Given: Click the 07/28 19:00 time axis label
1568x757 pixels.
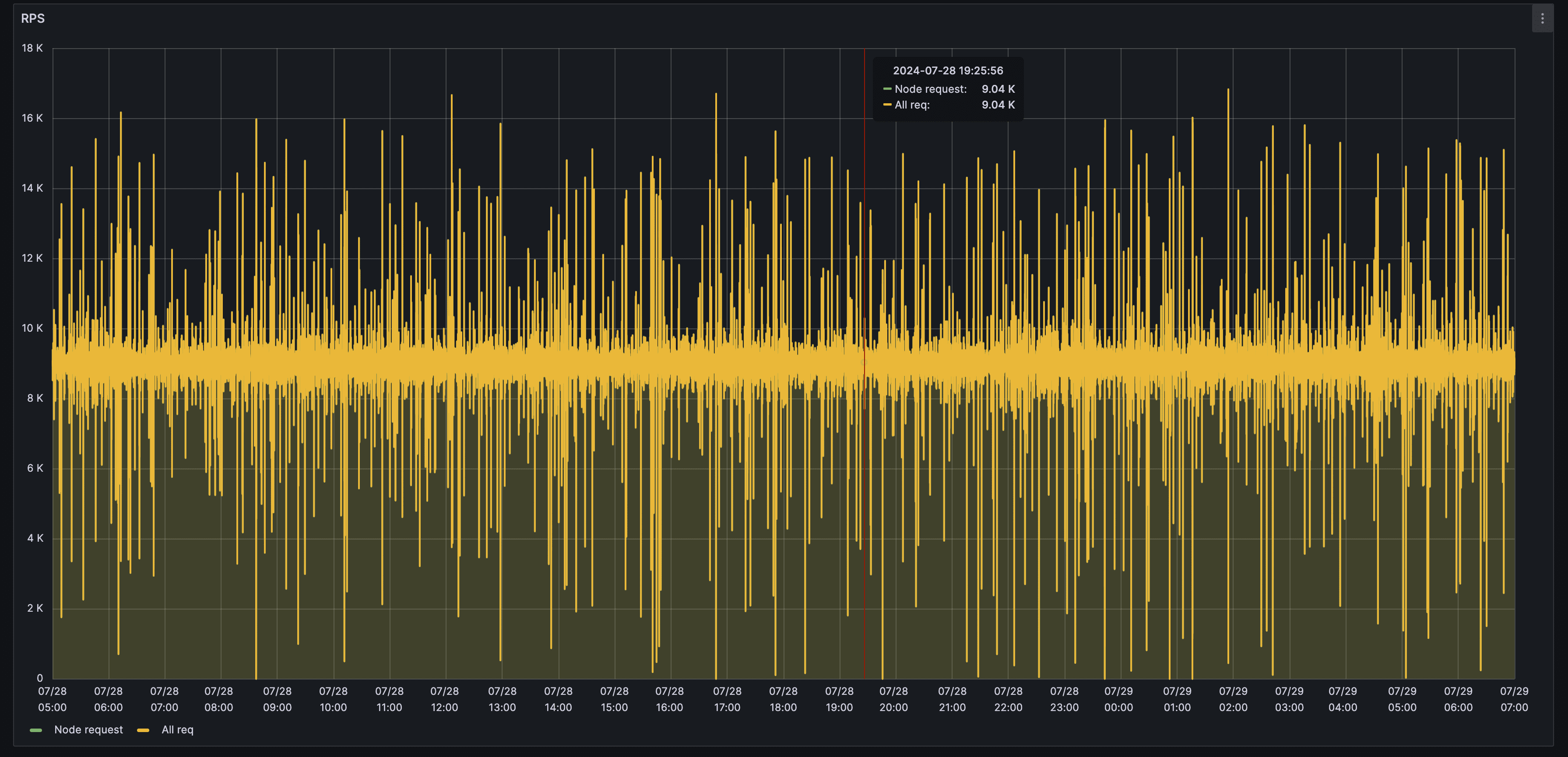Looking at the screenshot, I should point(840,699).
